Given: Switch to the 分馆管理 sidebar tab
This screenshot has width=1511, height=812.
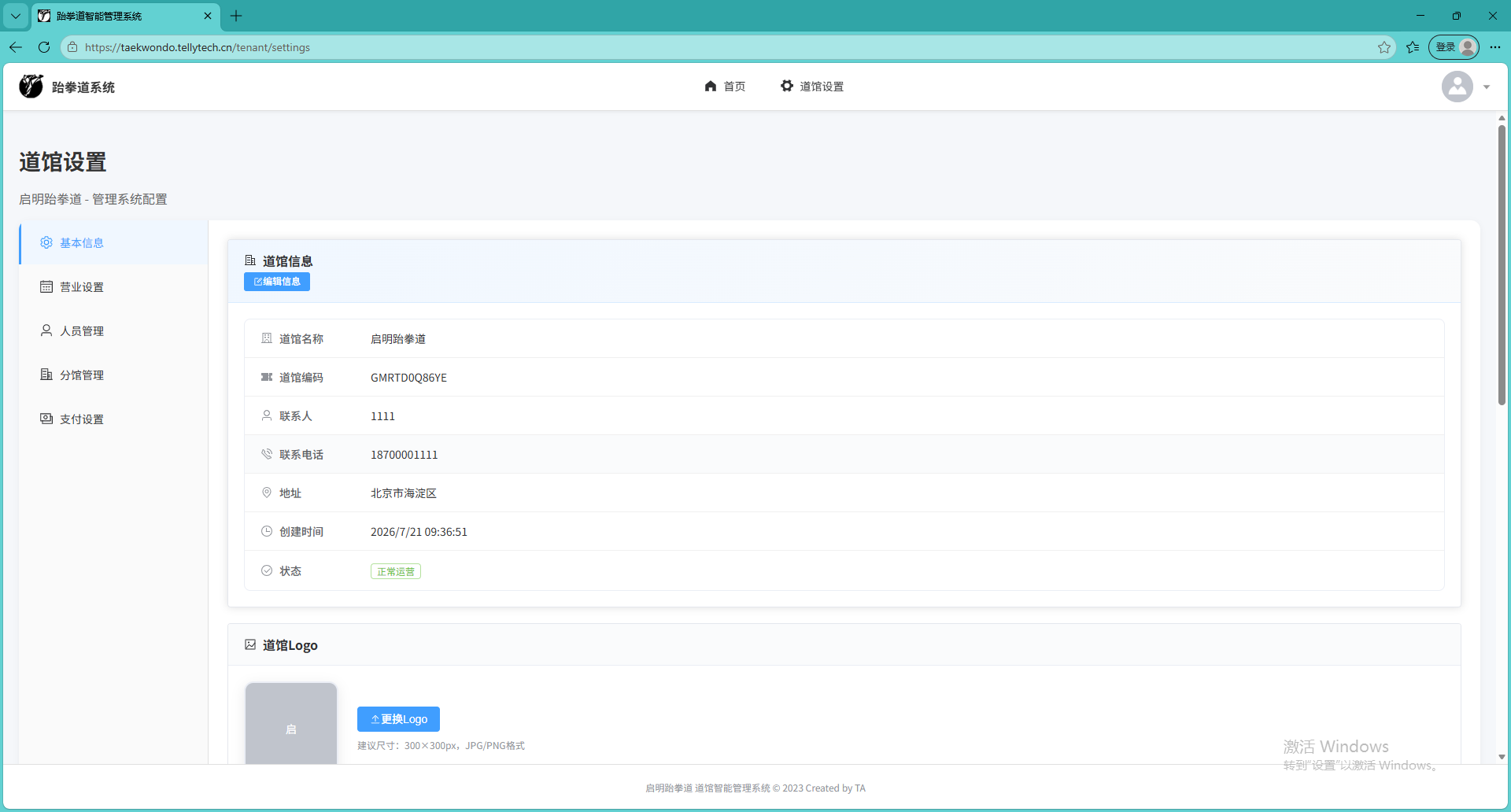Looking at the screenshot, I should [x=114, y=375].
